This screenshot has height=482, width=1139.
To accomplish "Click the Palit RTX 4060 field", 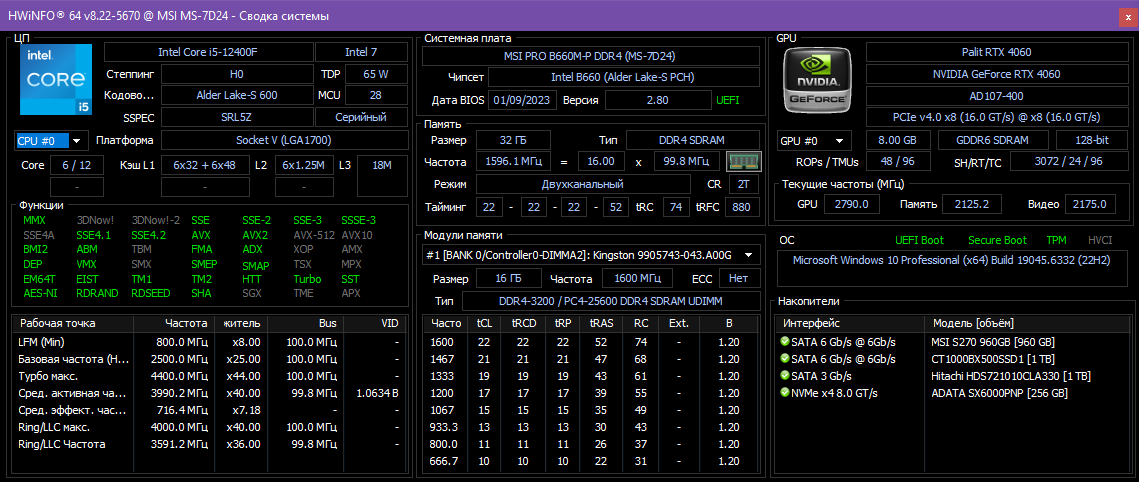I will tap(996, 52).
